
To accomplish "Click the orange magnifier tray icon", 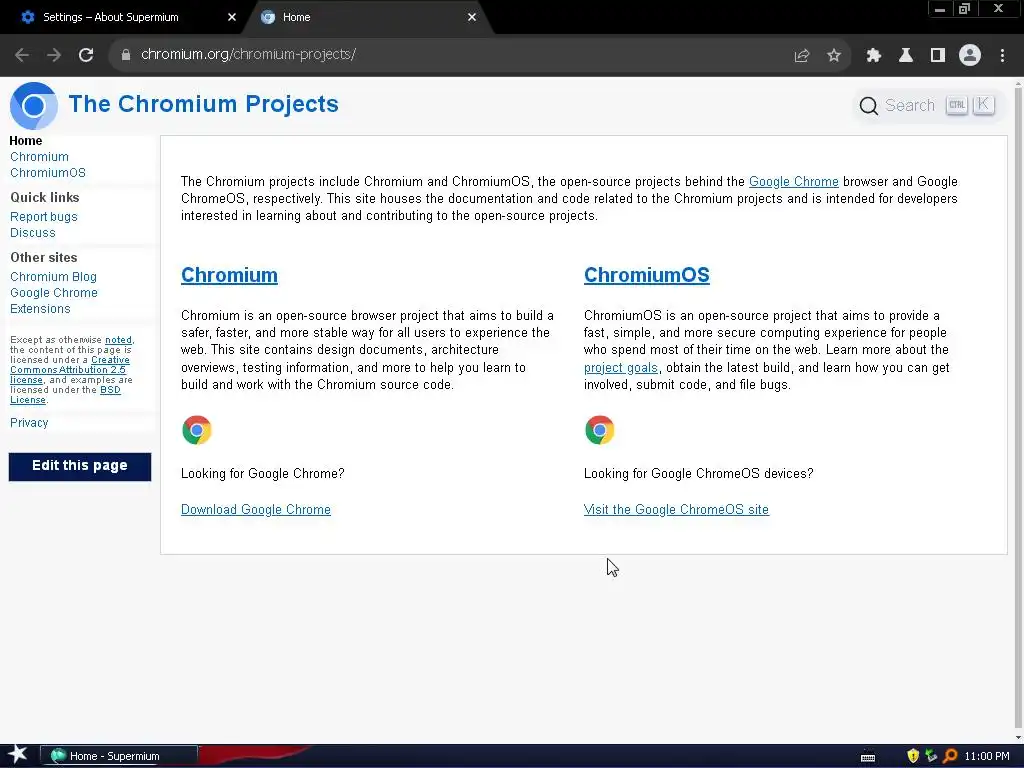I will click(950, 756).
